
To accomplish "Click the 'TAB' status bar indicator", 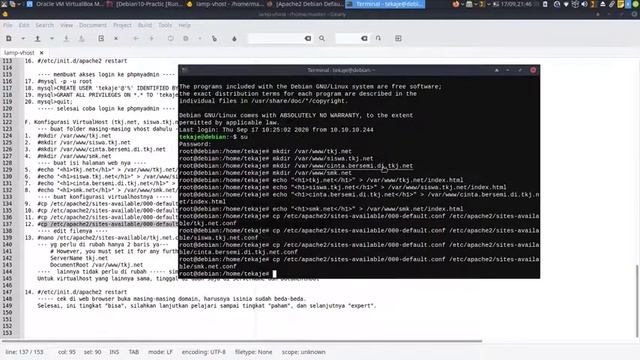I will pos(134,352).
